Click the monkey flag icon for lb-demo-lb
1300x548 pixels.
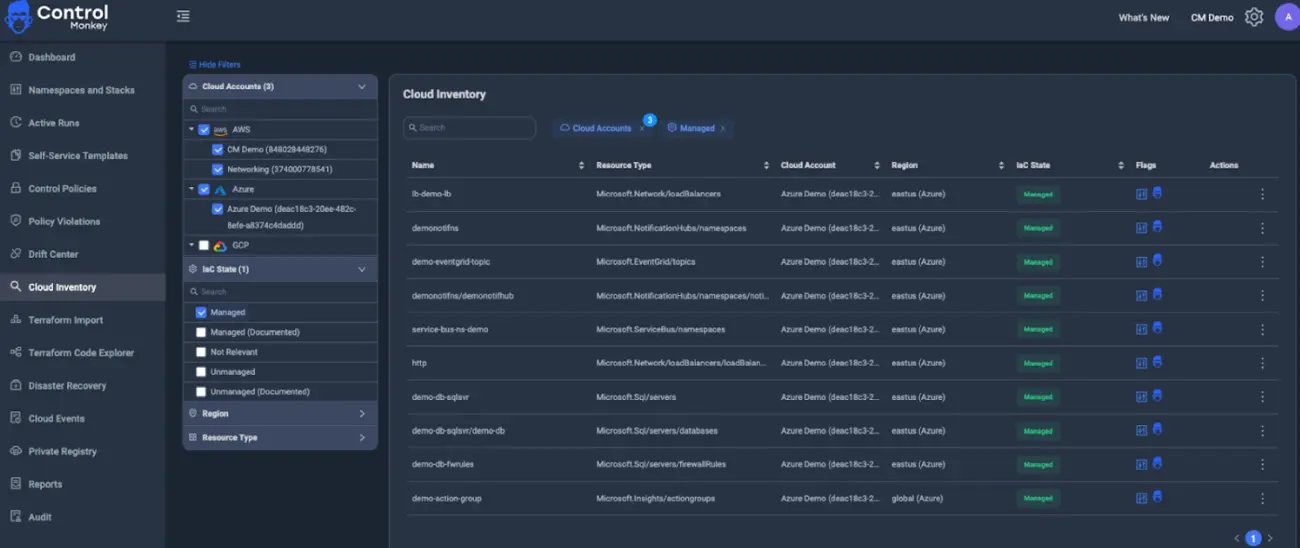click(1157, 193)
